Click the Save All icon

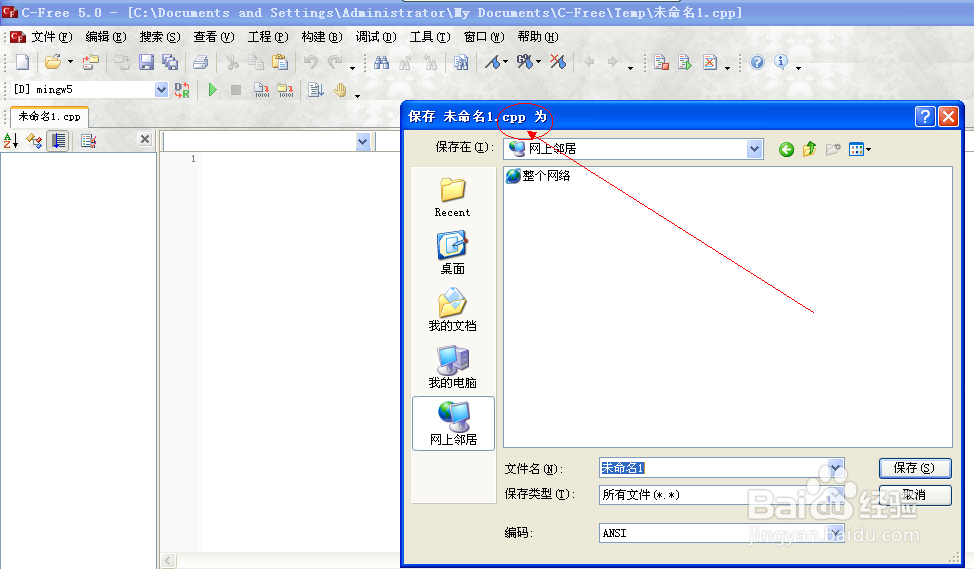pos(170,62)
